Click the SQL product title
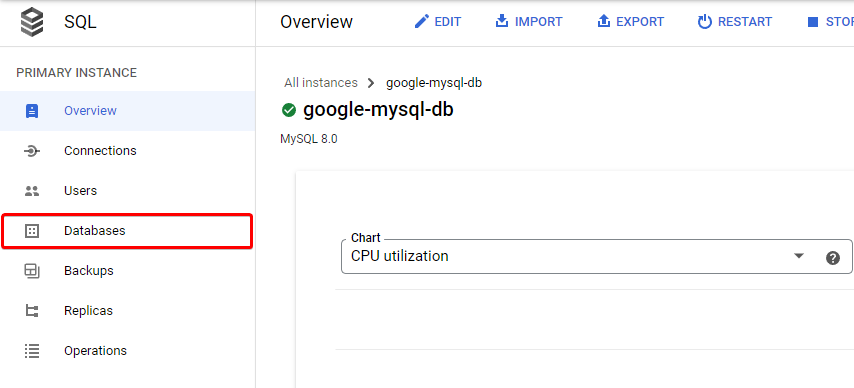 [x=80, y=22]
